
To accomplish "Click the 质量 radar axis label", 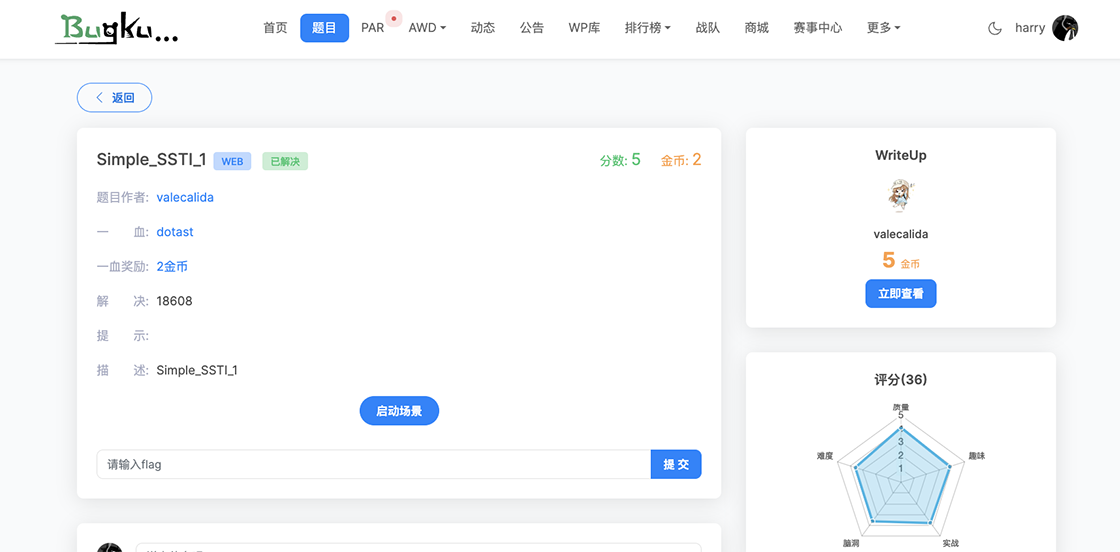I will coord(901,407).
